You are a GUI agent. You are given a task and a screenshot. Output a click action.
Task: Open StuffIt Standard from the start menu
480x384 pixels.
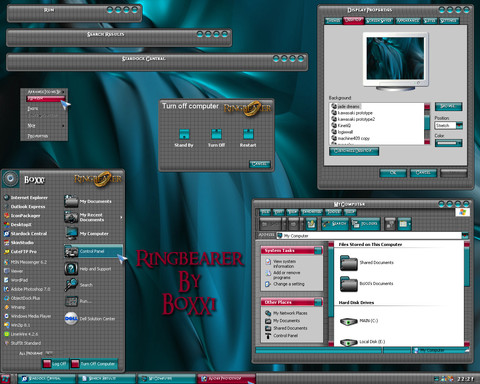22,343
